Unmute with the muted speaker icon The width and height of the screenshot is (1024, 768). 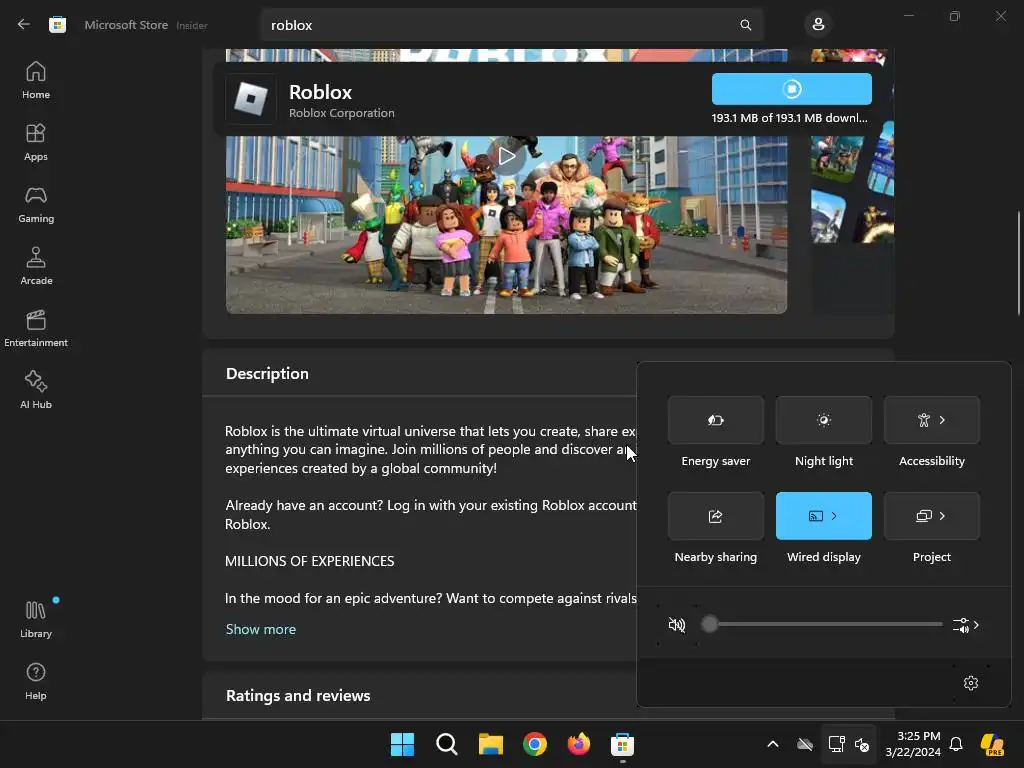click(677, 625)
